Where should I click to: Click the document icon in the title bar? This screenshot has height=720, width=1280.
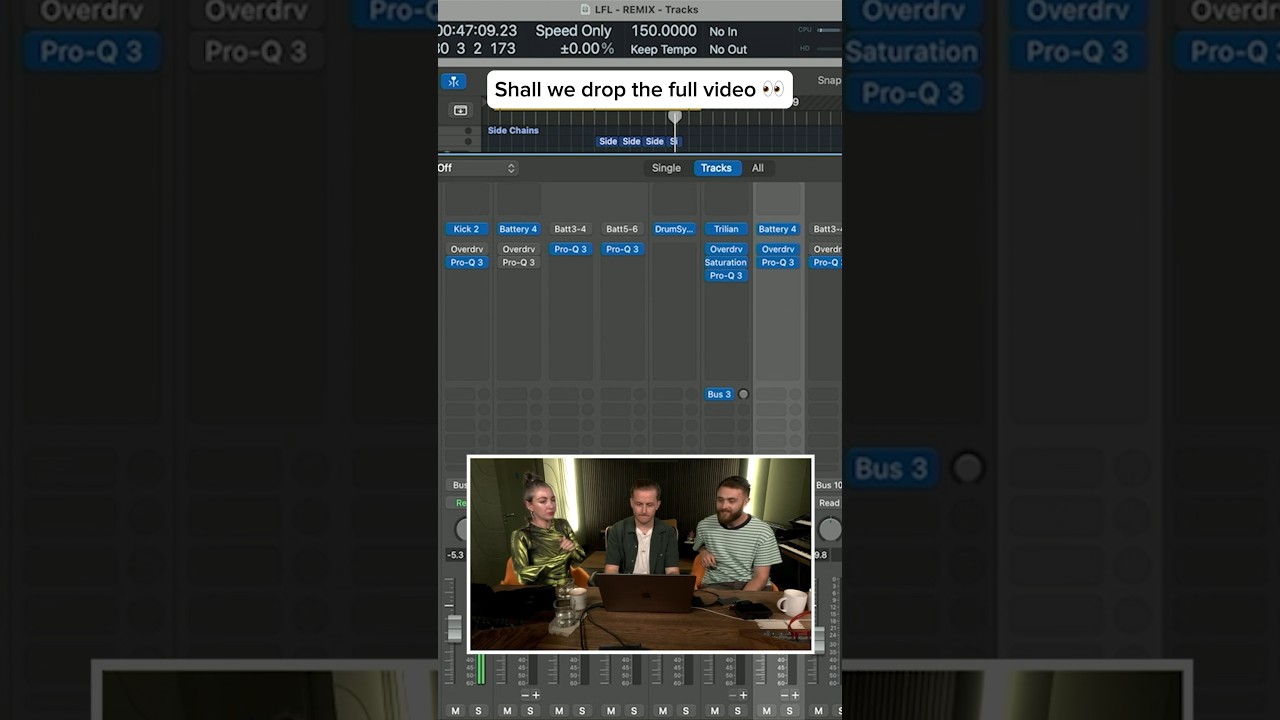585,10
